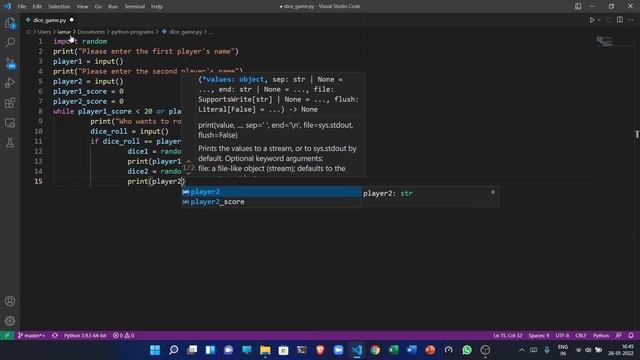Click ENG IN language indicator
640x360 pixels.
[x=563, y=350]
